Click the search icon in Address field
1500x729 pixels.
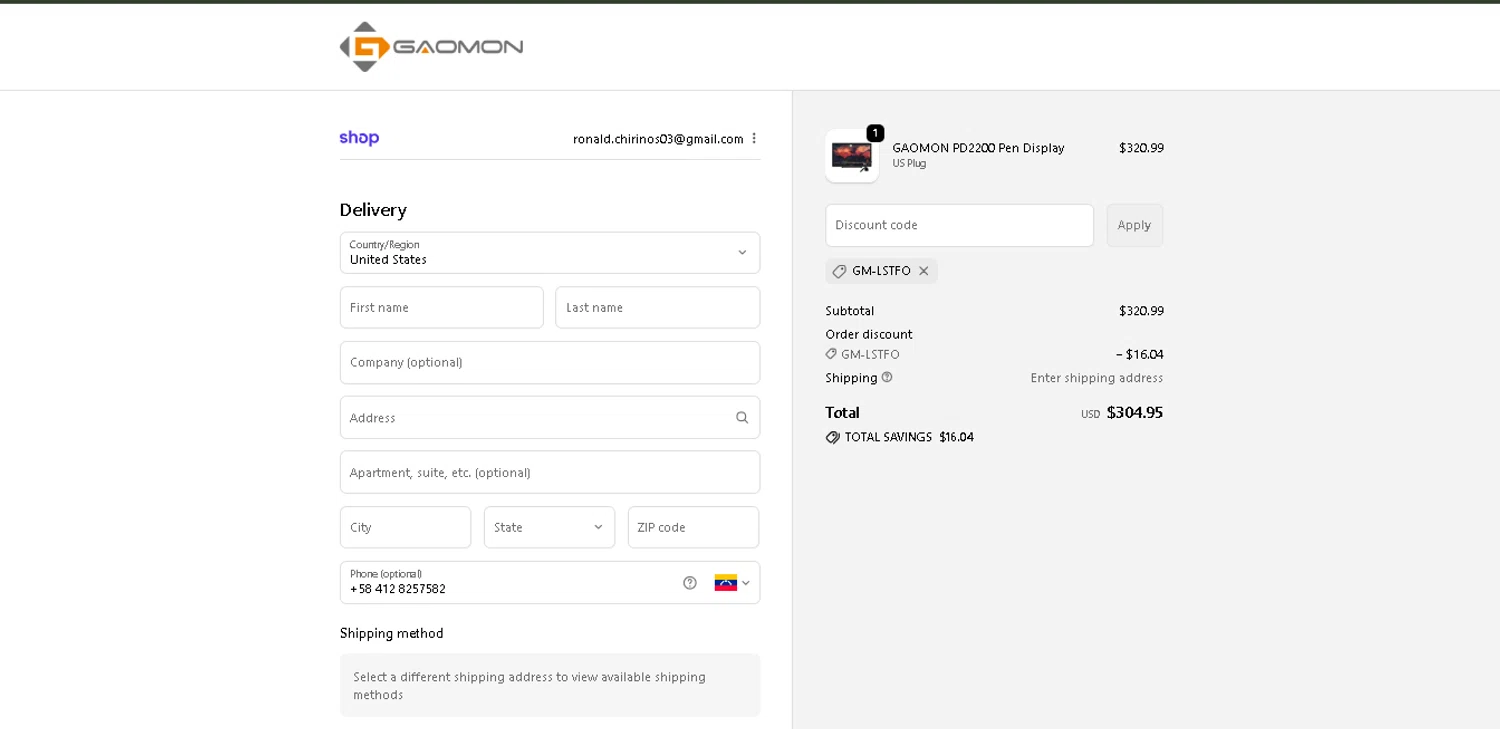click(x=742, y=418)
